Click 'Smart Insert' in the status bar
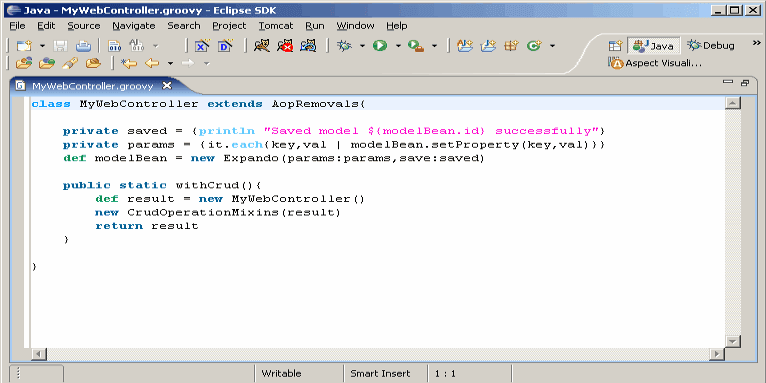 (x=380, y=374)
